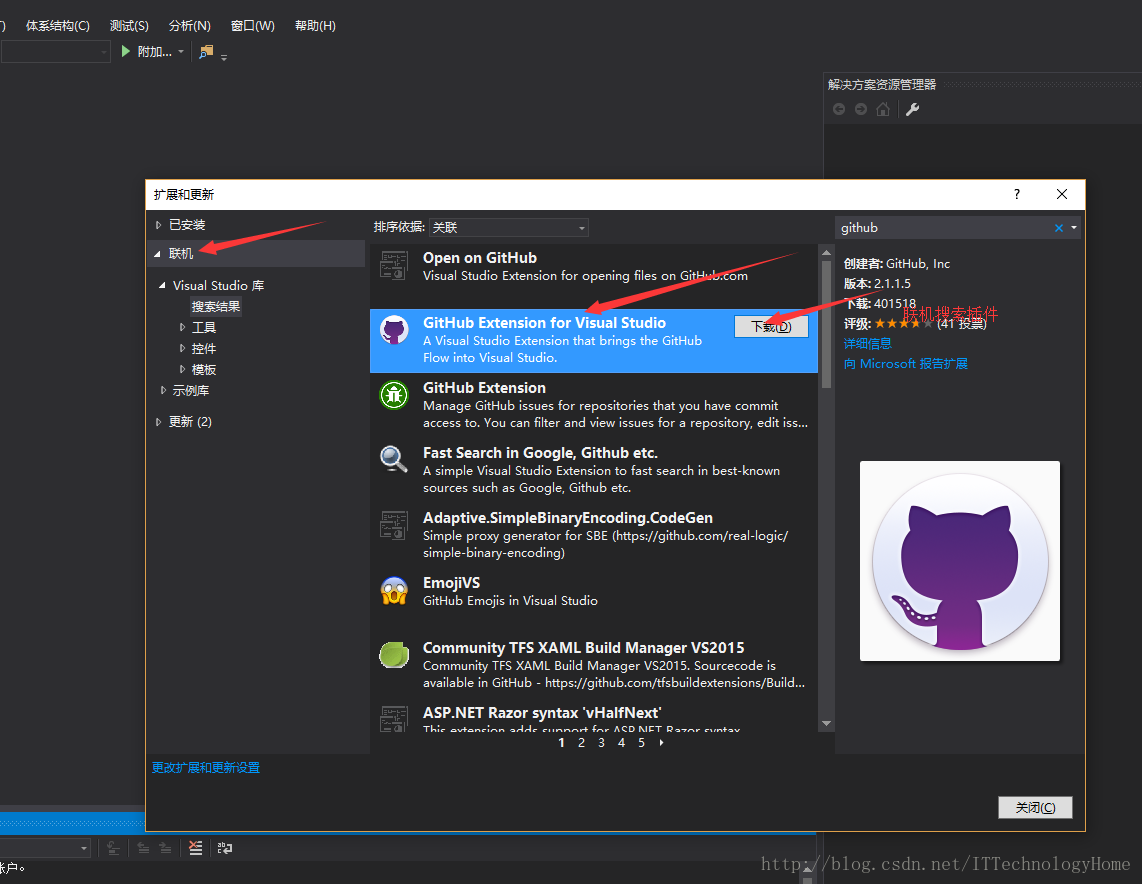This screenshot has height=884, width=1142.
Task: Select Adaptive.SimpleBinaryEncoding.CodeGen result title
Action: pyautogui.click(x=567, y=518)
